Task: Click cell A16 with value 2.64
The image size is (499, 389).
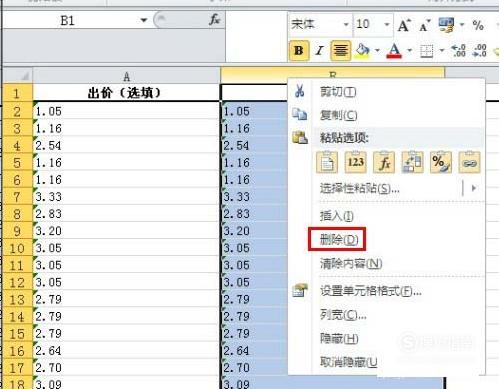Action: [126, 351]
